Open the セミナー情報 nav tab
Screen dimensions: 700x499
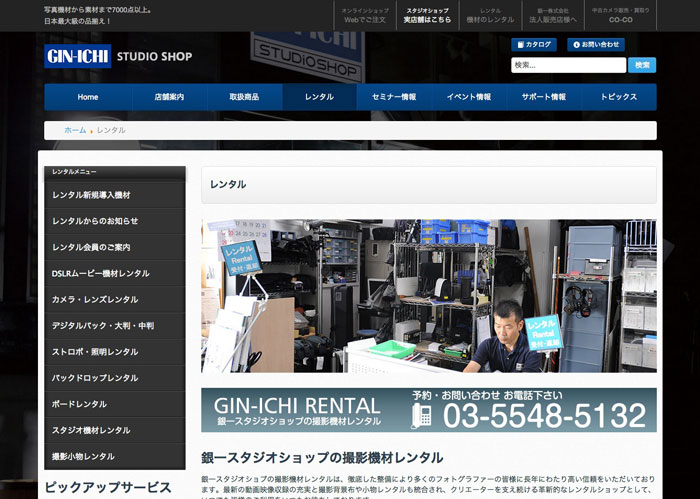(x=394, y=97)
